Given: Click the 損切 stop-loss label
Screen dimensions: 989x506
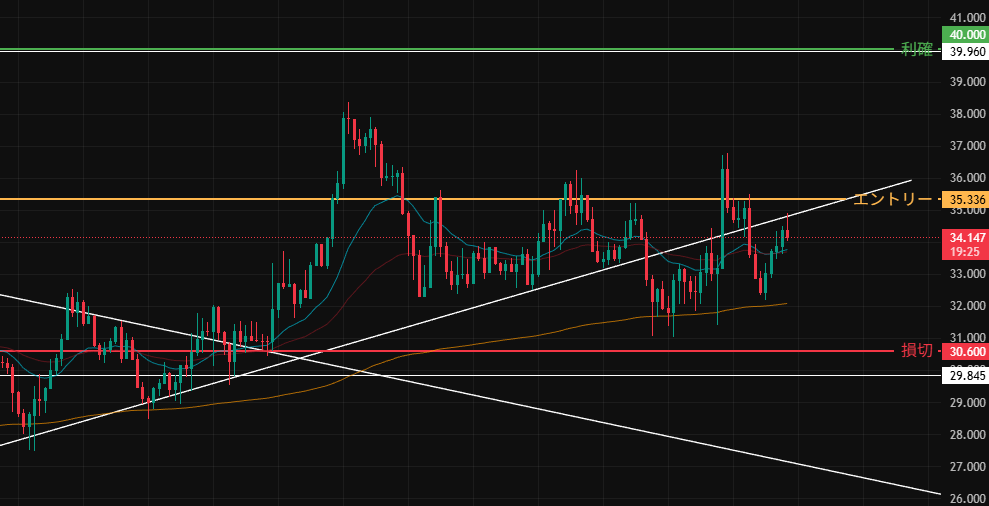Looking at the screenshot, I should tap(916, 351).
